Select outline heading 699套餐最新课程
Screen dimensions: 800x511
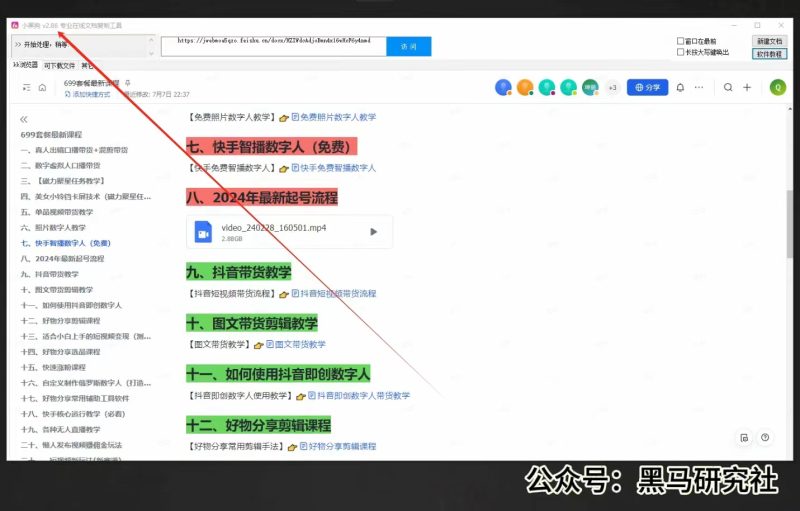pos(51,135)
